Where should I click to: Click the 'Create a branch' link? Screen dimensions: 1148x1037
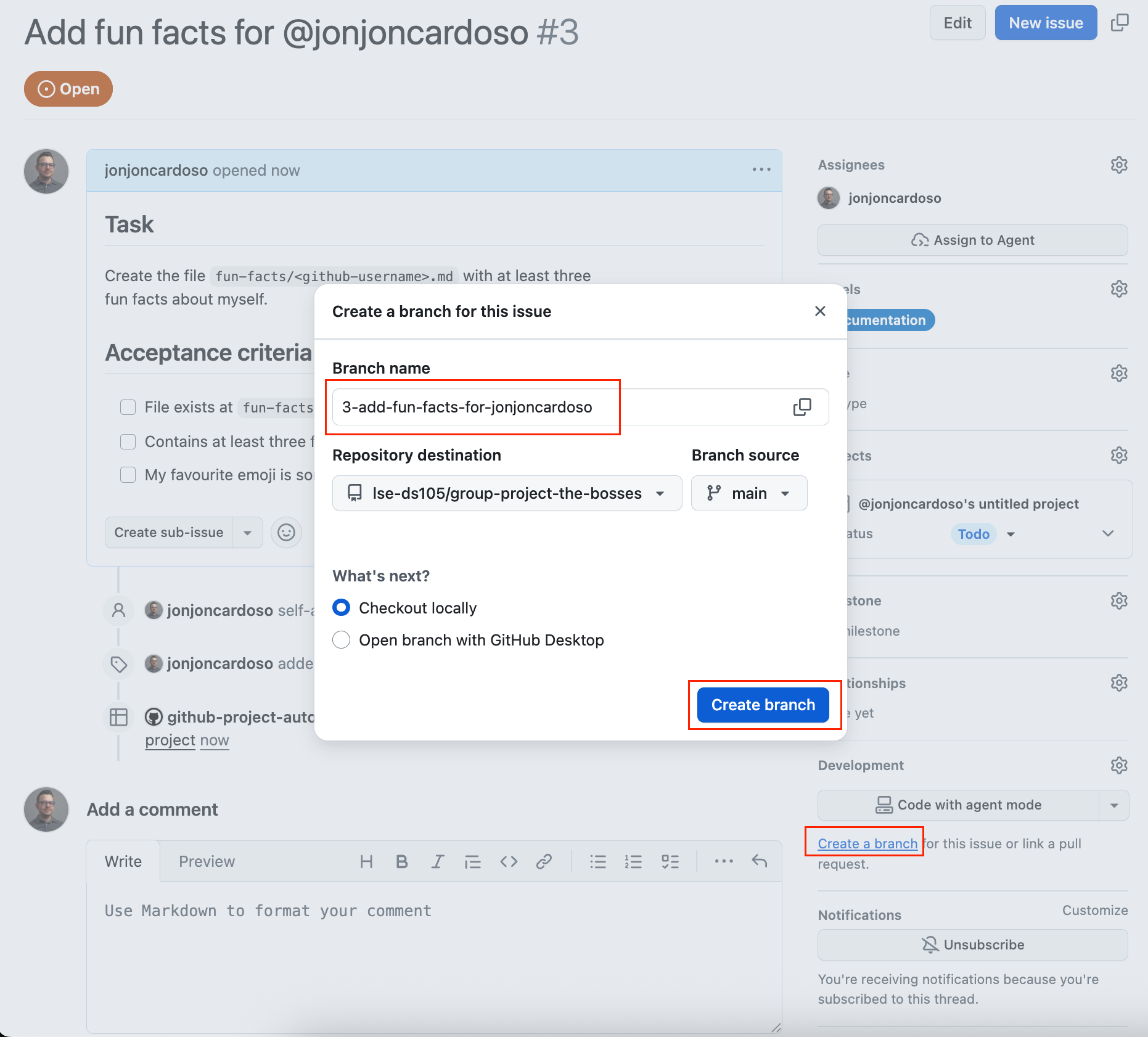pos(867,843)
